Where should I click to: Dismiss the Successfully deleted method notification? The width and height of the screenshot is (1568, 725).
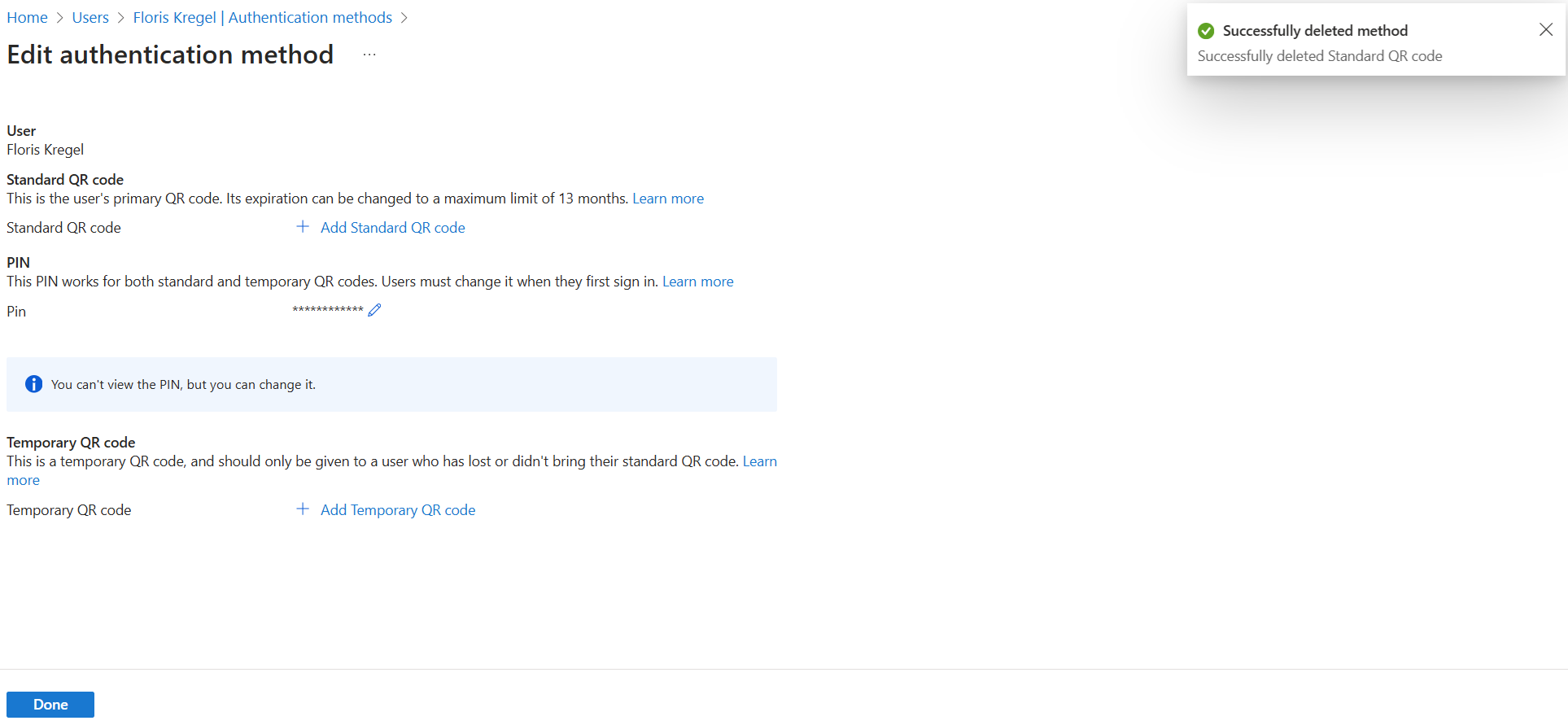(1546, 30)
